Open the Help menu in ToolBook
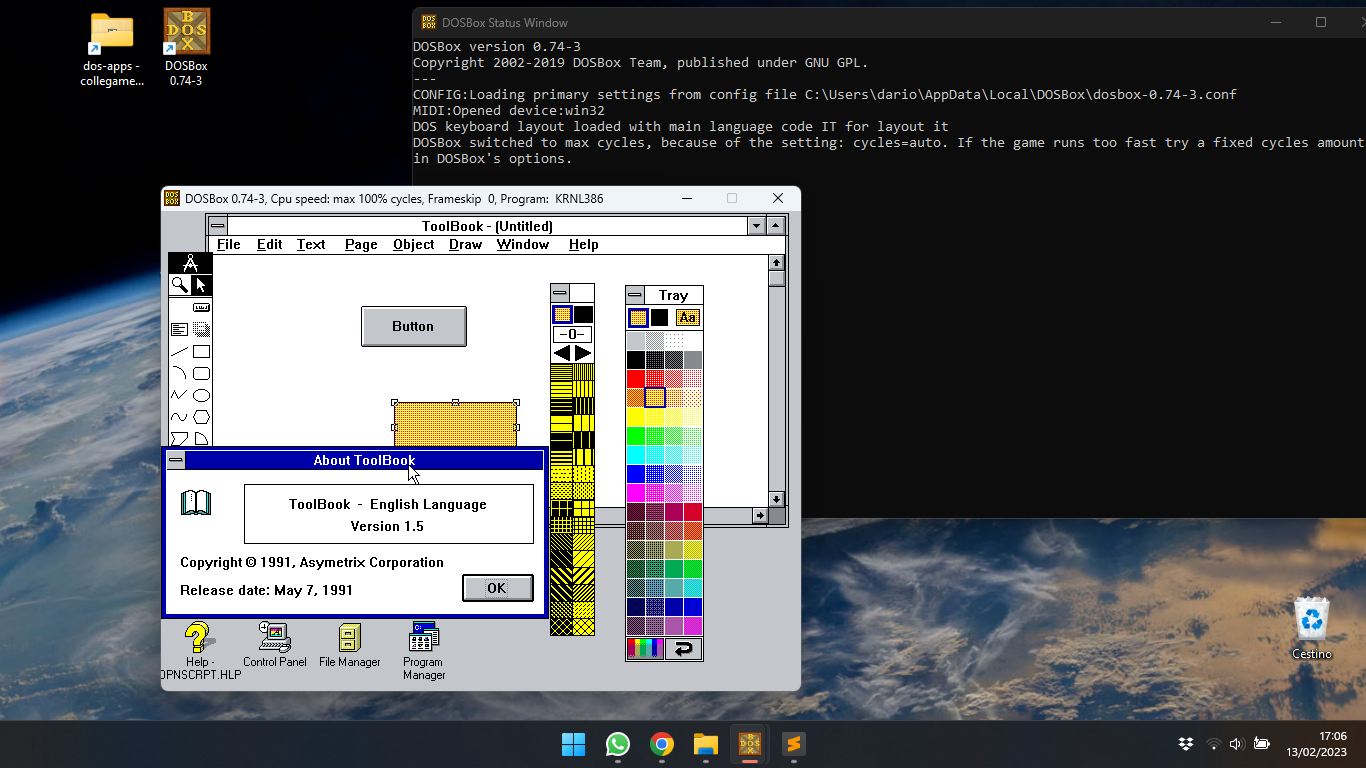This screenshot has width=1366, height=768. (583, 244)
